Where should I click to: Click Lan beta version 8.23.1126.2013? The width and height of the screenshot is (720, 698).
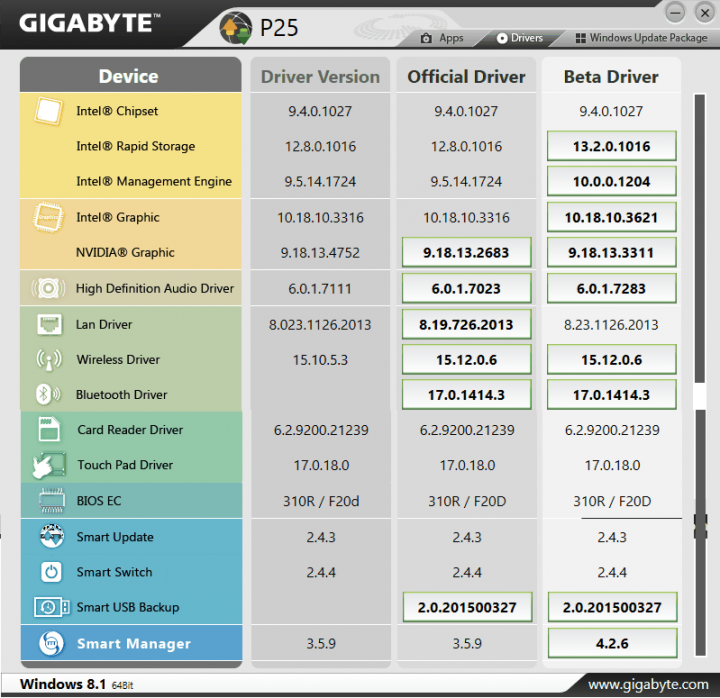point(611,325)
